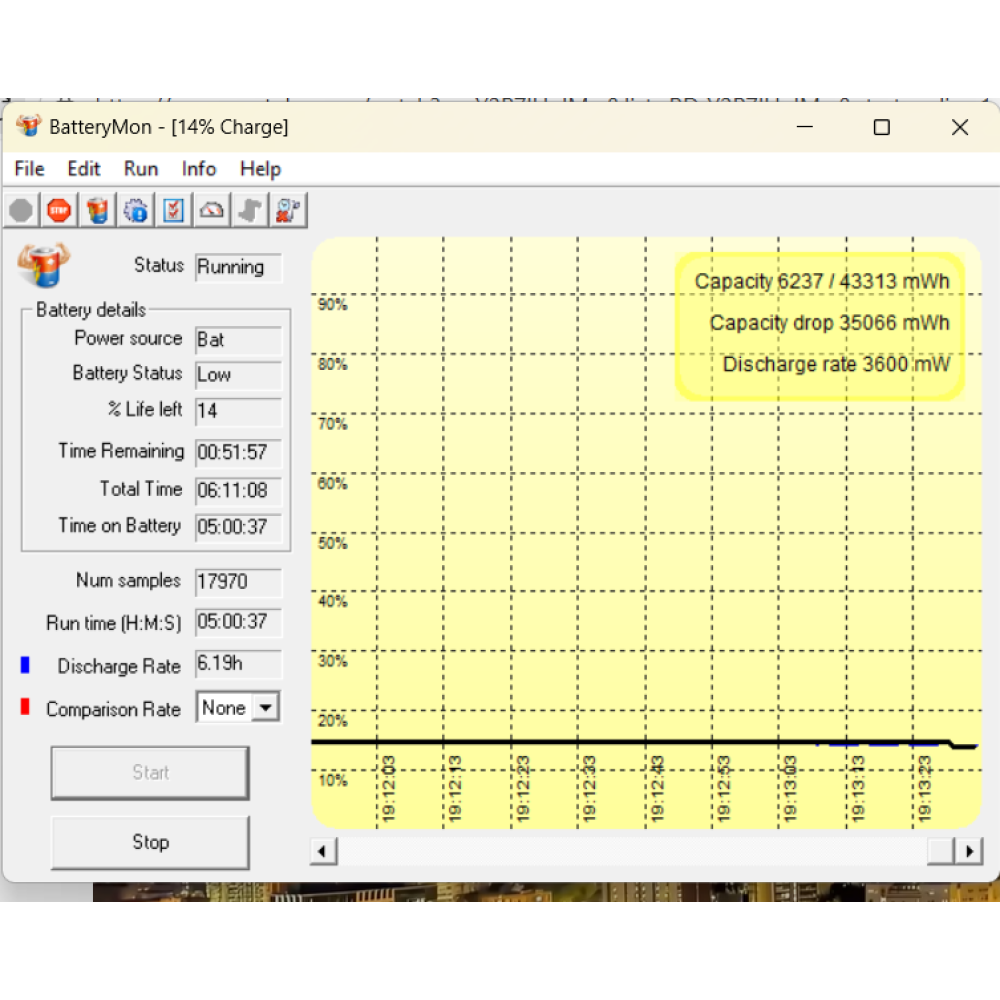Click the clock with red X icon
Viewport: 1000px width, 1000px height.
[288, 210]
